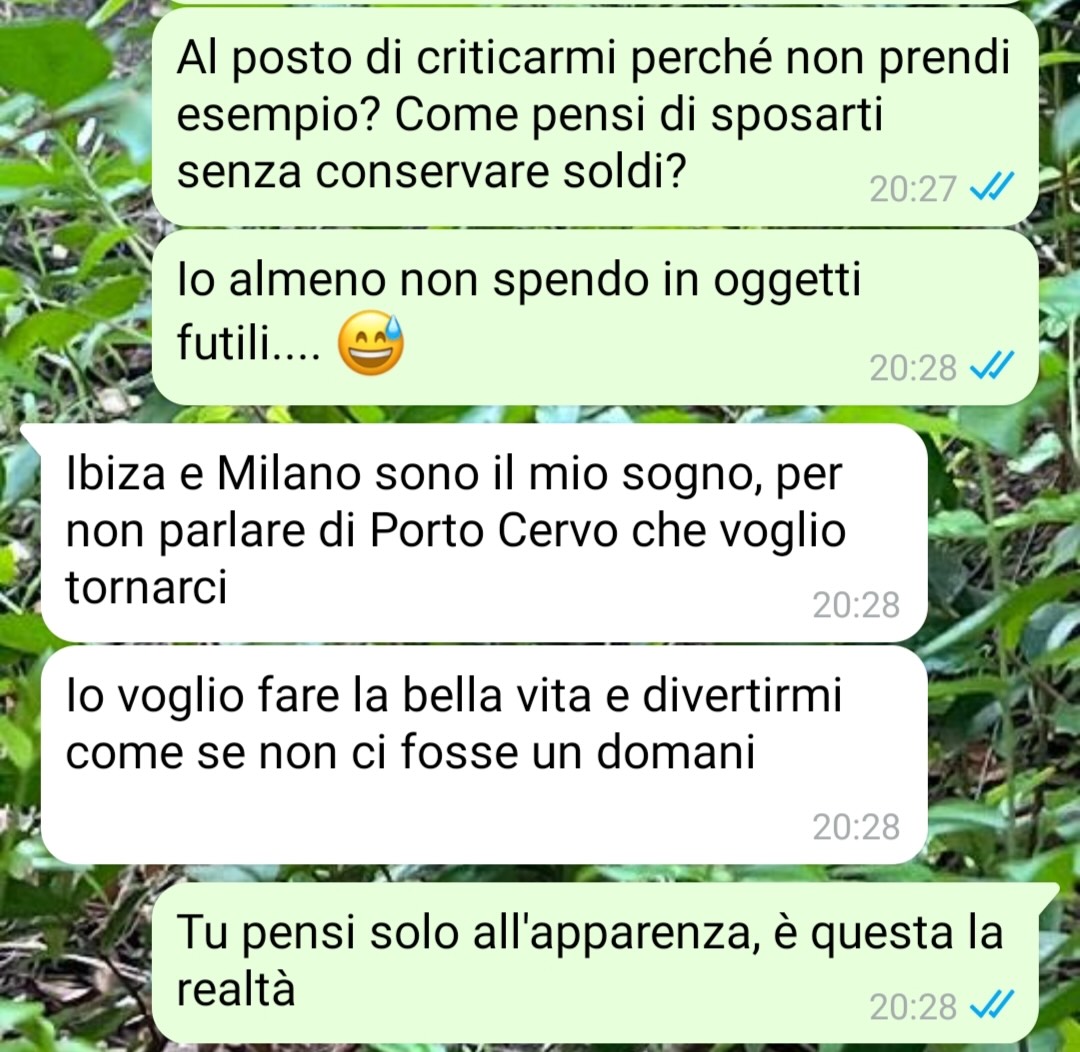Click the word 'realtà' in the last message
This screenshot has width=1080, height=1052.
(x=236, y=989)
